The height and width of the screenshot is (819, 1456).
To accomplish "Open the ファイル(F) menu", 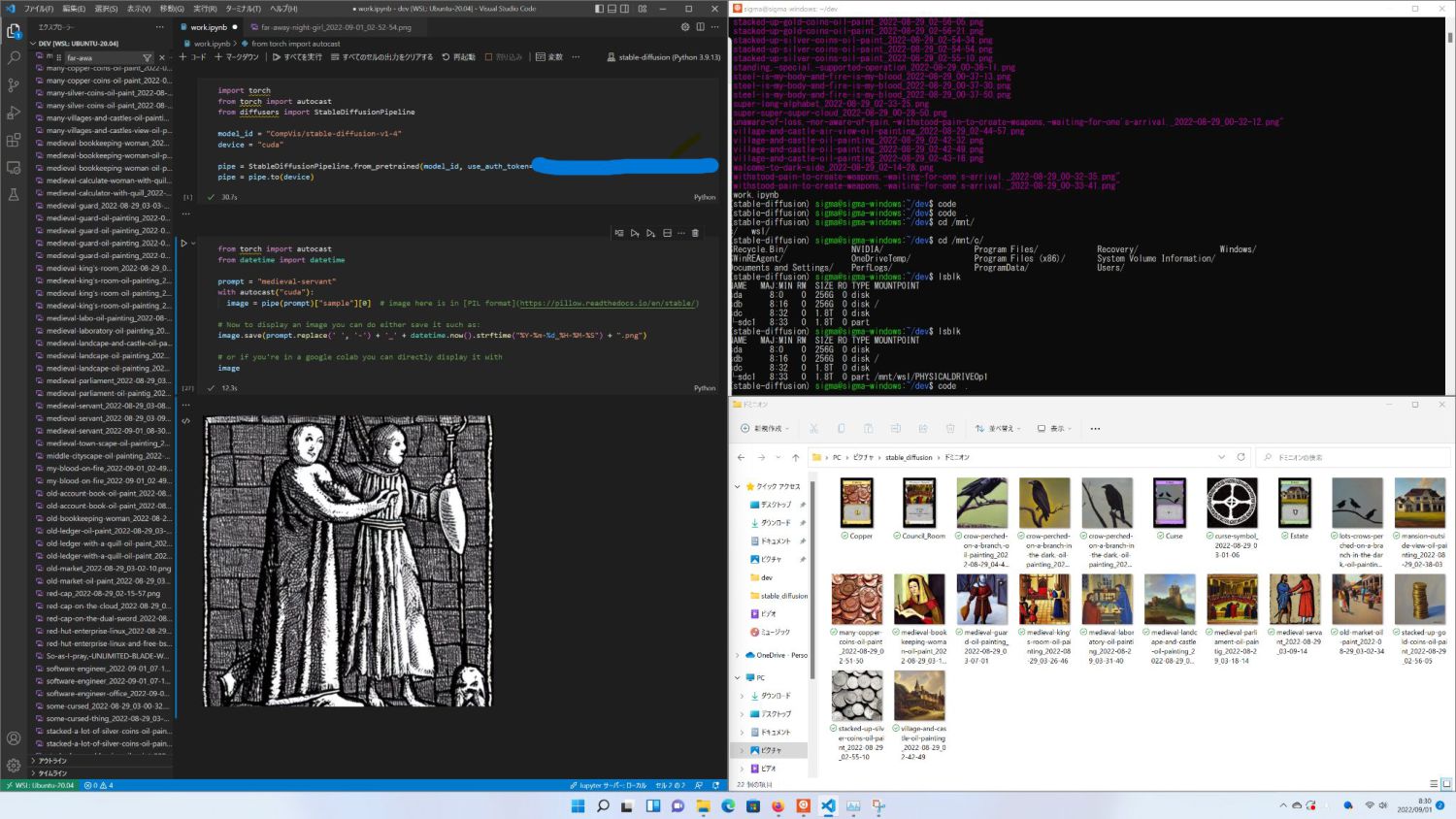I will (x=39, y=9).
